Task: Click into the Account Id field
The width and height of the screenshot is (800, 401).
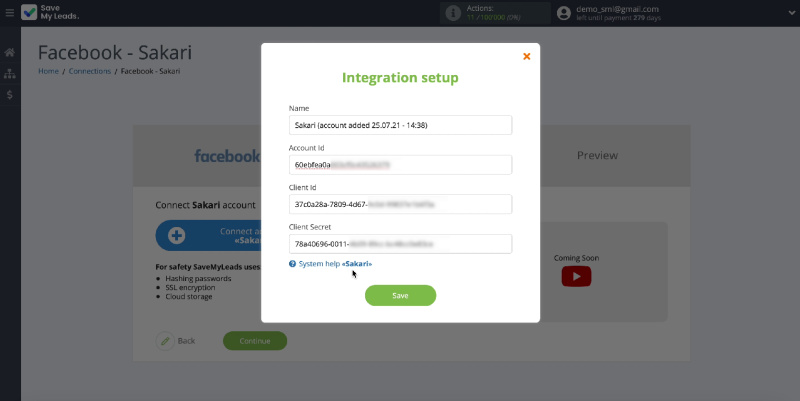Action: coord(400,164)
